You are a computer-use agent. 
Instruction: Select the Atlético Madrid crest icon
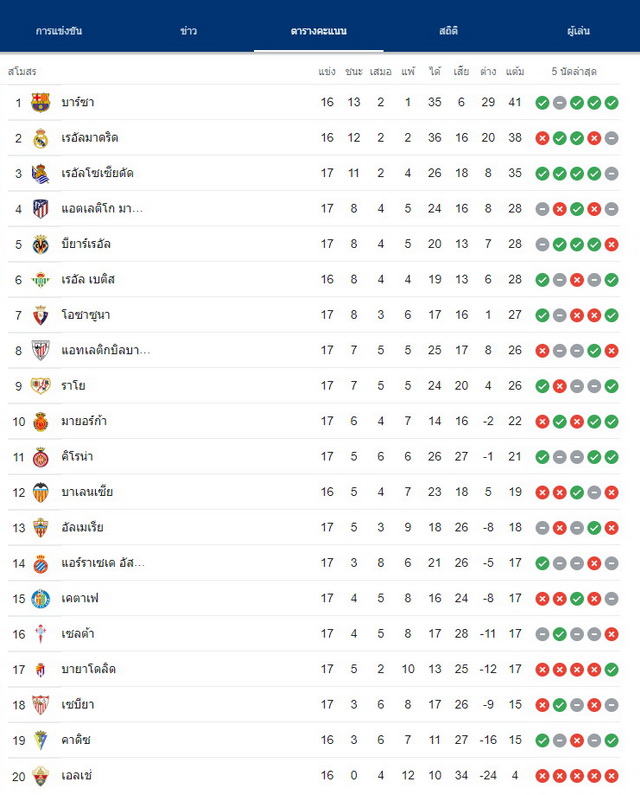(x=41, y=209)
